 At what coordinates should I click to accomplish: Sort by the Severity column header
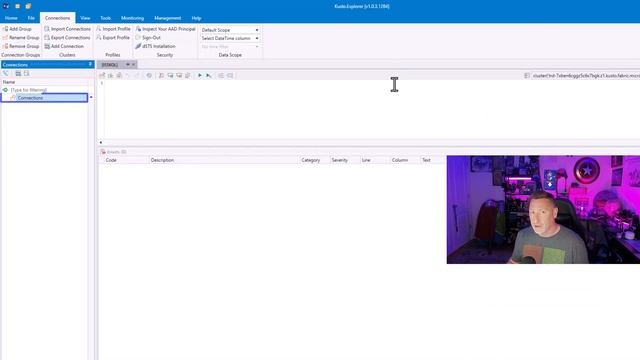[x=340, y=160]
